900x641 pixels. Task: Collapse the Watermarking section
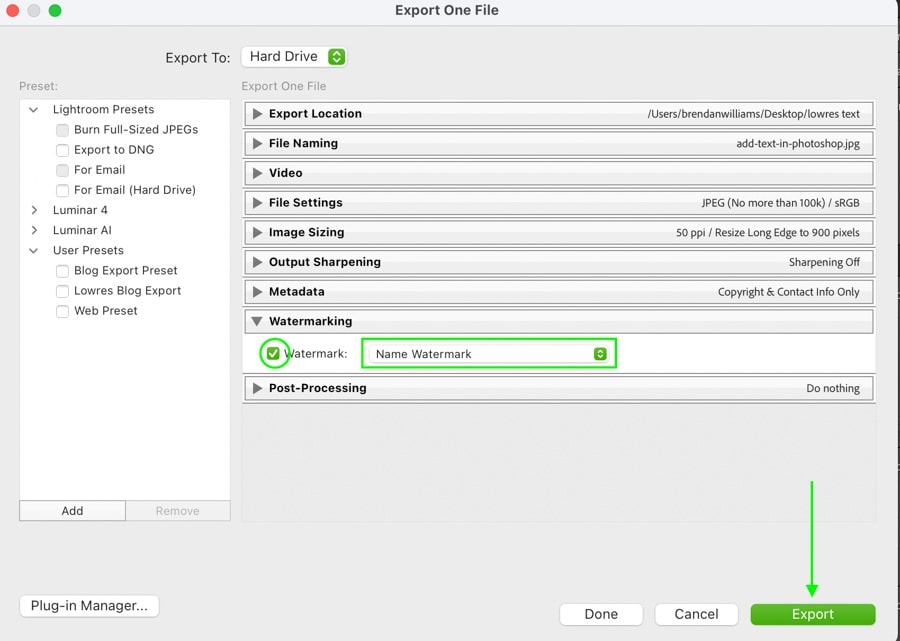(x=257, y=321)
